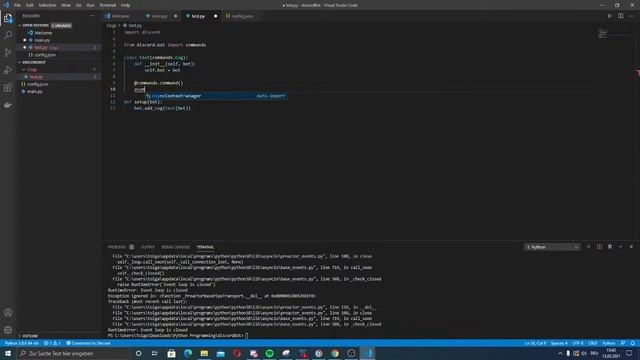Viewport: 640px width, 360px height.
Task: Open the Explorer view in activity bar
Action: pos(8,18)
